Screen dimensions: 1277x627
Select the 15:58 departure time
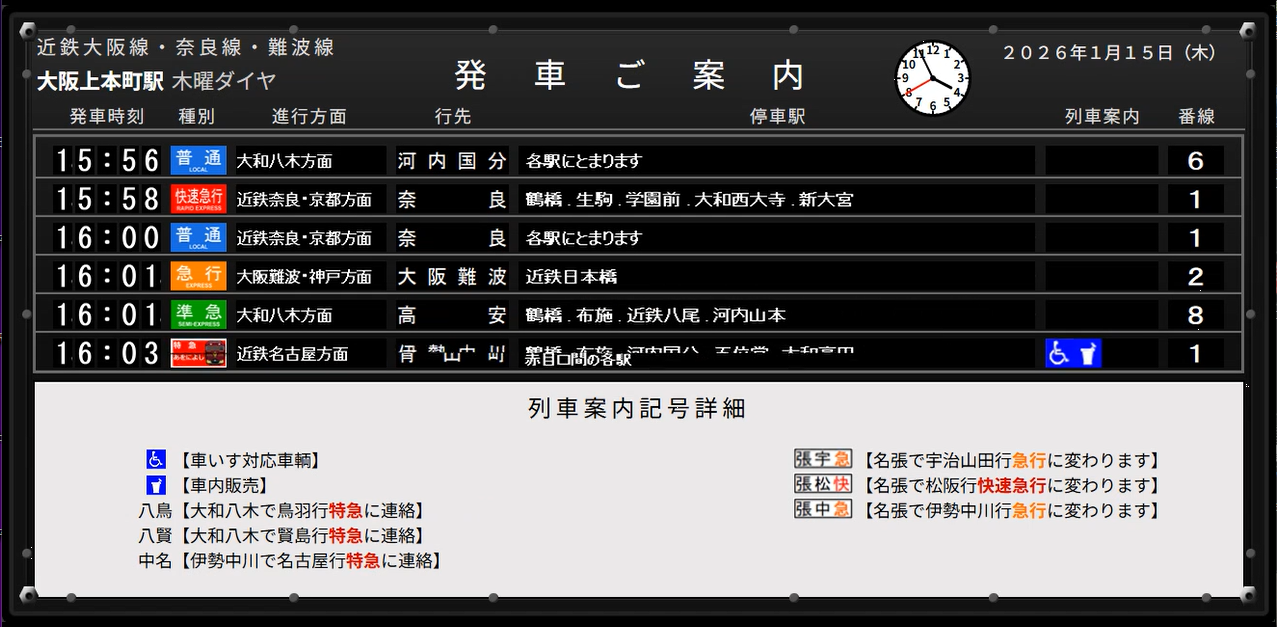coord(107,199)
